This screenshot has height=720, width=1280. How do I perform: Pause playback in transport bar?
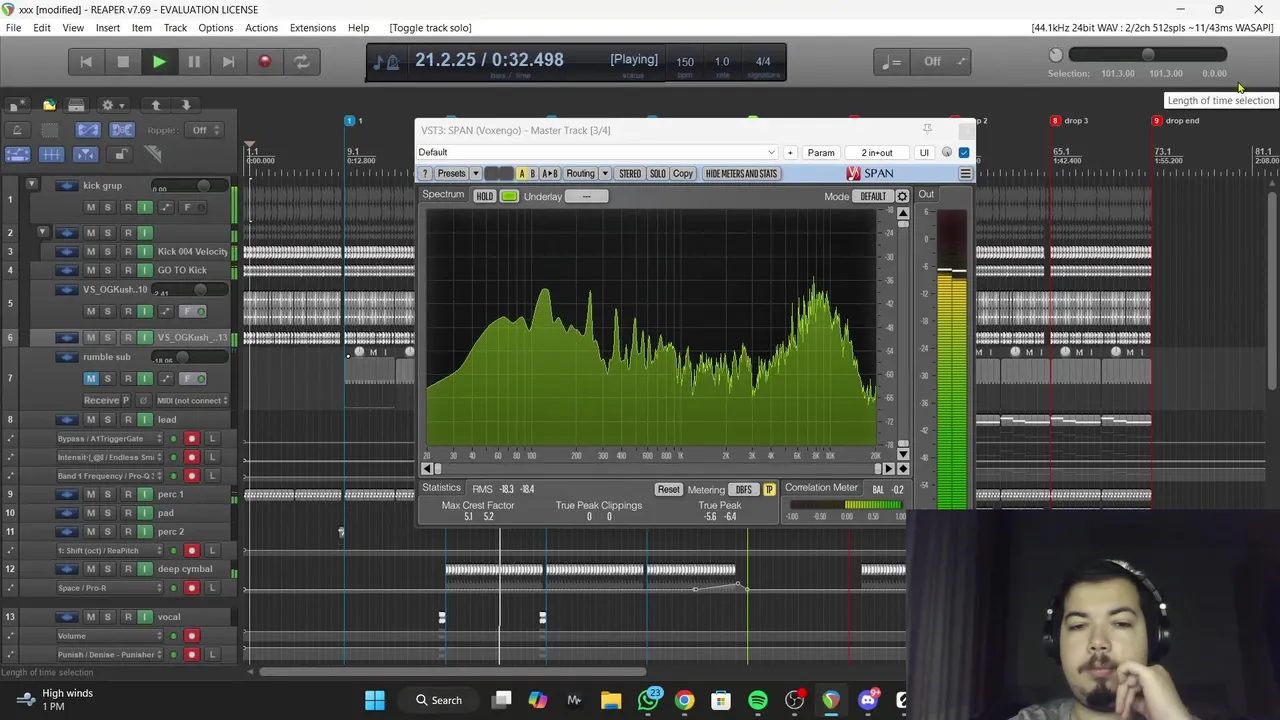(194, 62)
